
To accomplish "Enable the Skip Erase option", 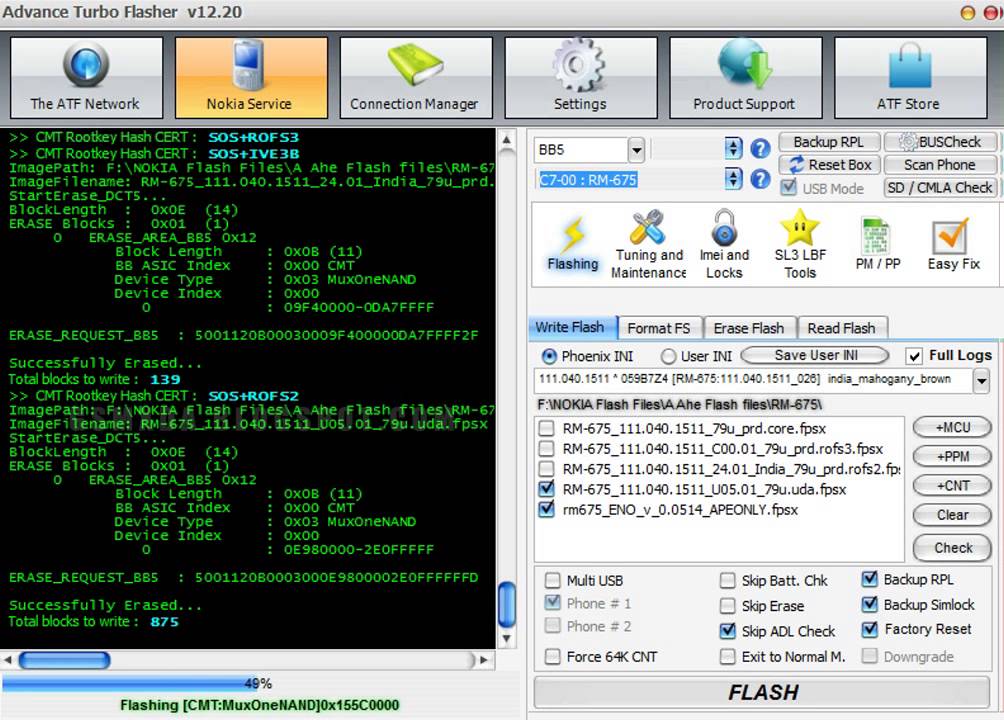I will pos(727,606).
